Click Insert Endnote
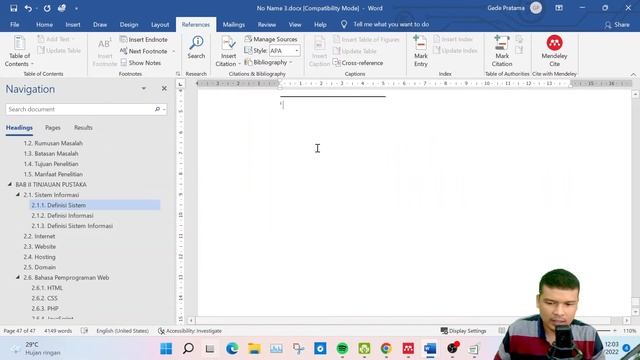The image size is (640, 360). (144, 40)
